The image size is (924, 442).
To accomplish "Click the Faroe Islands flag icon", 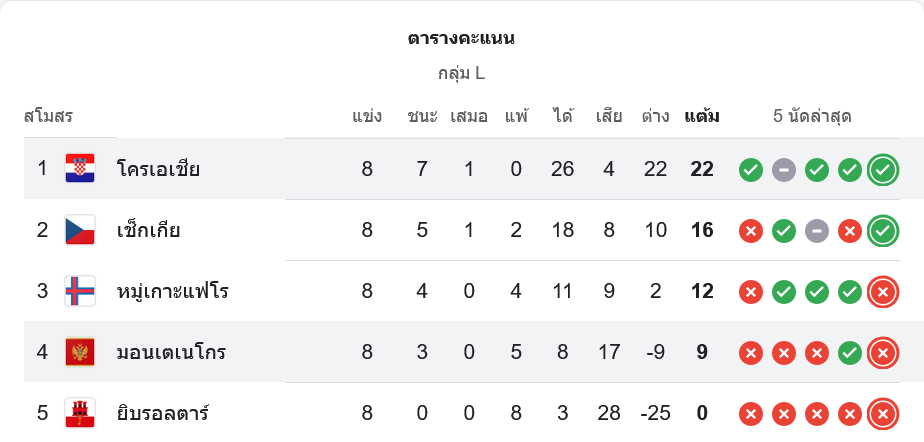I will pos(80,291).
